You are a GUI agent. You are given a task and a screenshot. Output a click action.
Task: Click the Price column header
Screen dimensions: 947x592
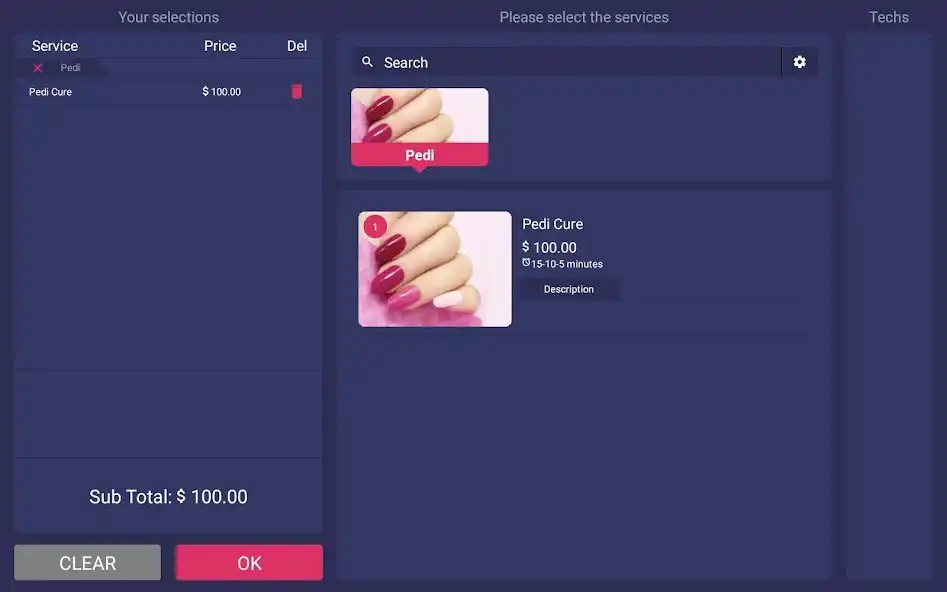pyautogui.click(x=220, y=46)
